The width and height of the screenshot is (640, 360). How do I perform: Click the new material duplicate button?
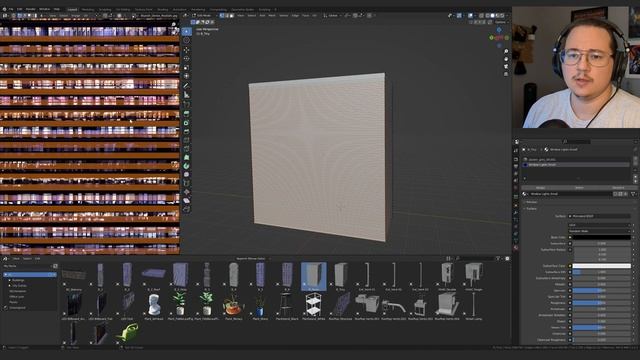point(620,194)
